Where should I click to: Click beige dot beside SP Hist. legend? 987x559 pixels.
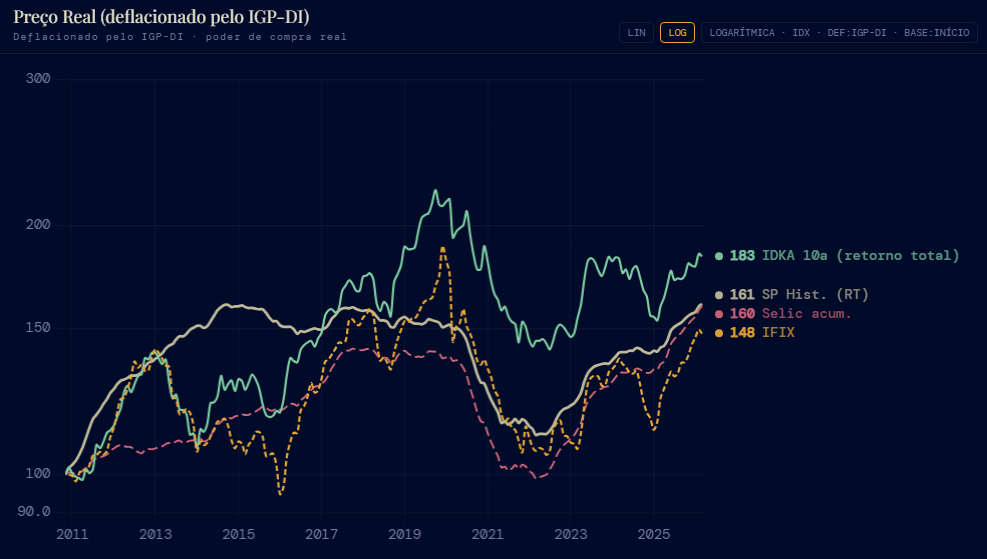719,295
